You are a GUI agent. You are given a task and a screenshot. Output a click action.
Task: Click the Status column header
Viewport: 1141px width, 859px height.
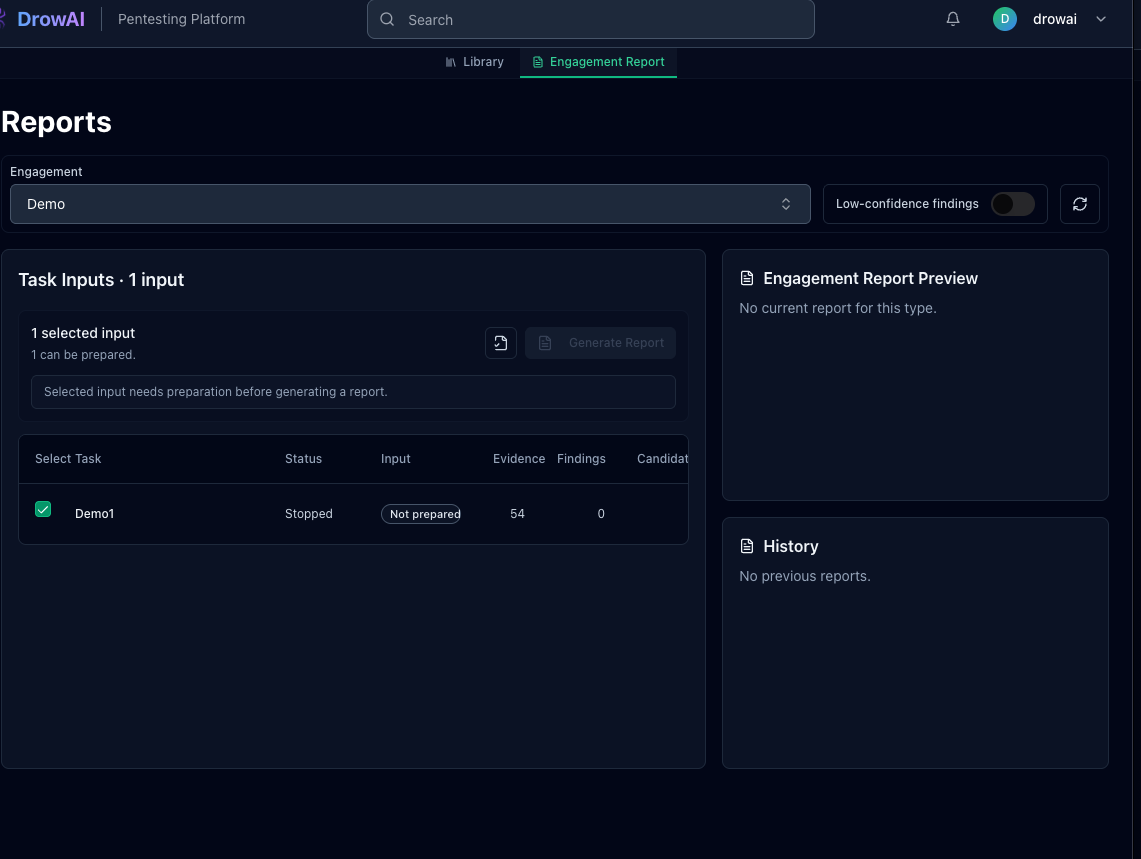pyautogui.click(x=303, y=459)
